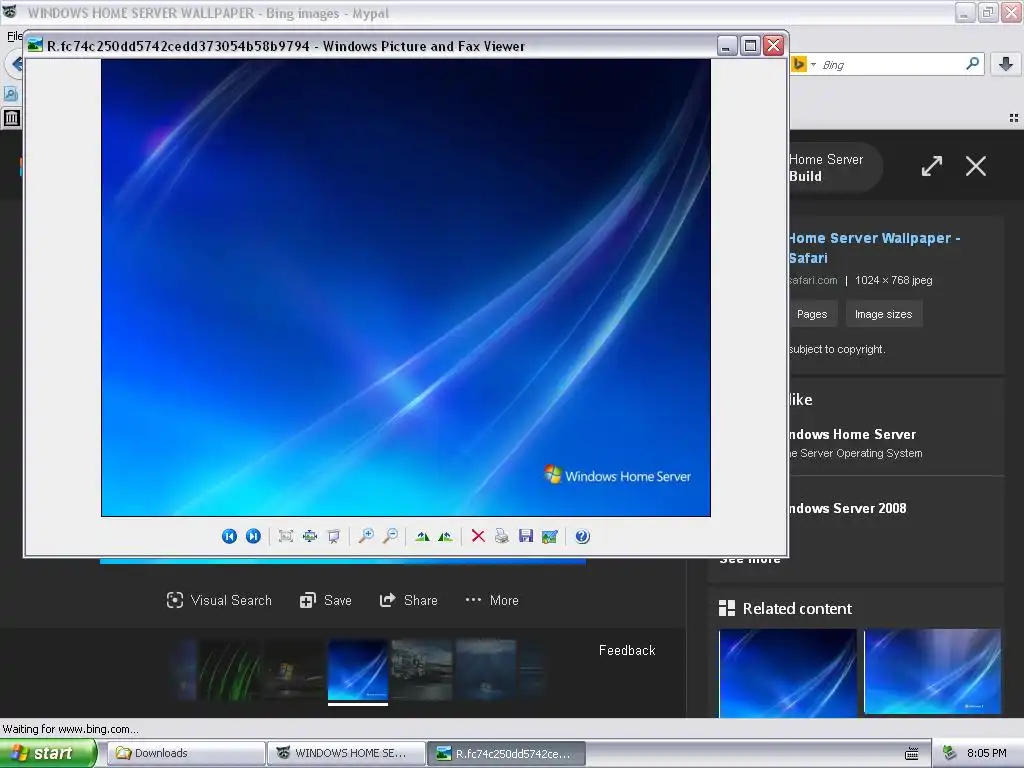Image resolution: width=1024 pixels, height=768 pixels.
Task: Switch to WINDOWS HOME SE... taskbar item
Action: (x=346, y=753)
